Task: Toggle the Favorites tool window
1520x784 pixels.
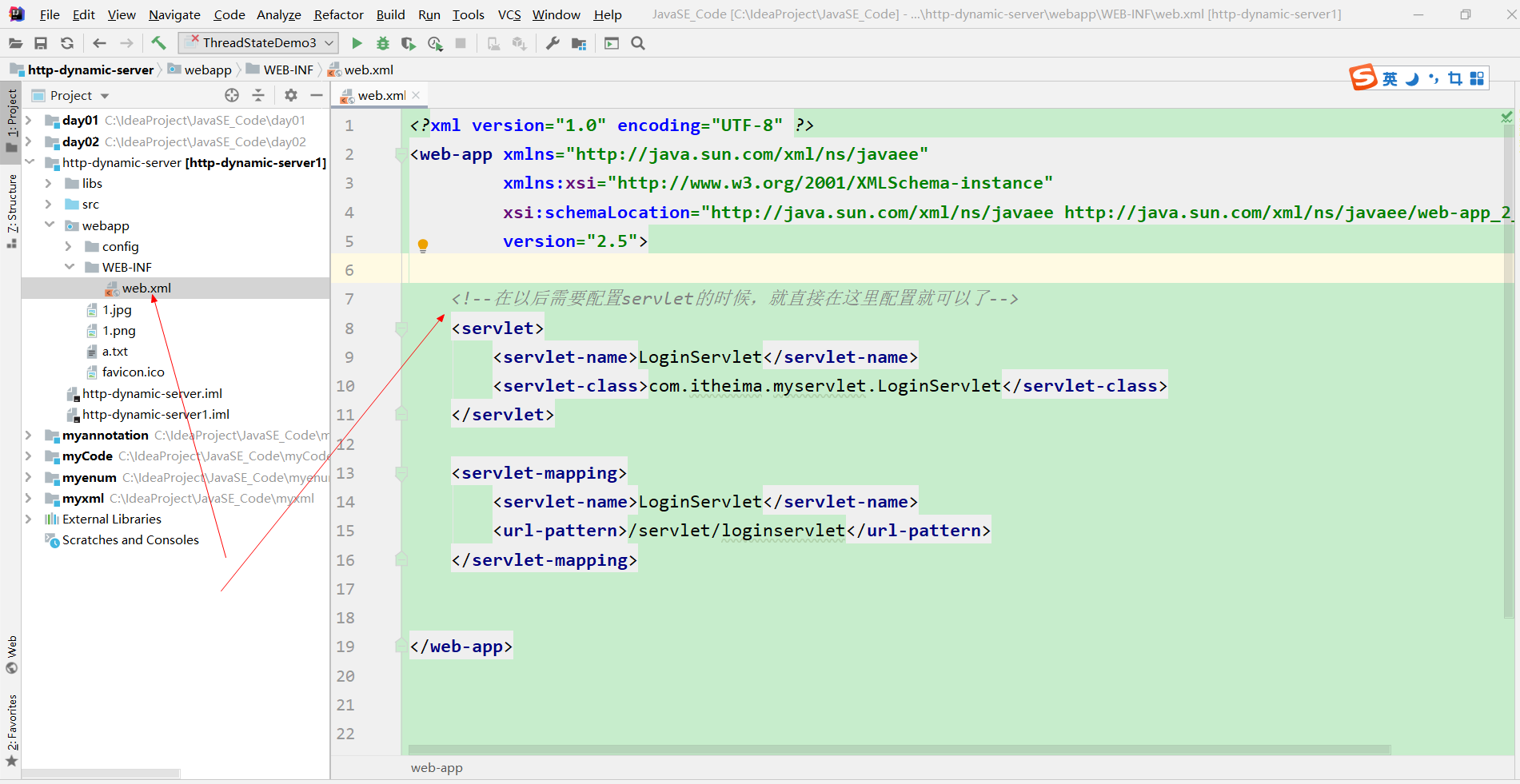Action: coord(12,729)
